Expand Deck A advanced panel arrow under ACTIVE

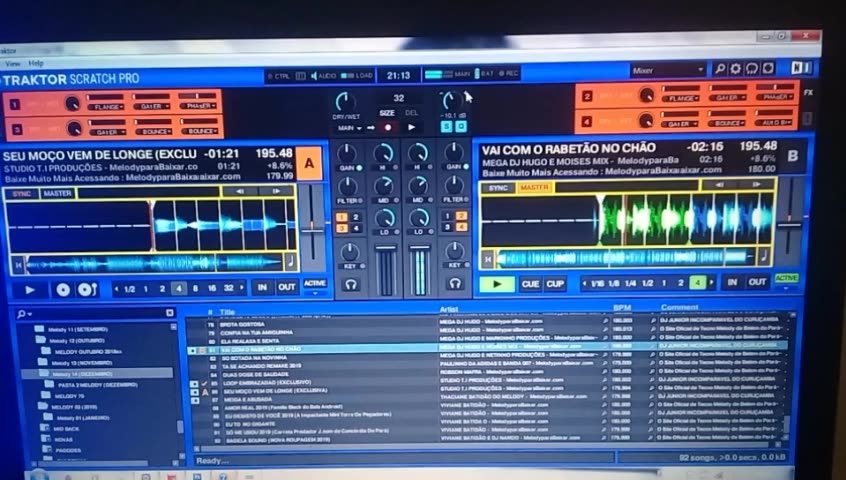(315, 294)
